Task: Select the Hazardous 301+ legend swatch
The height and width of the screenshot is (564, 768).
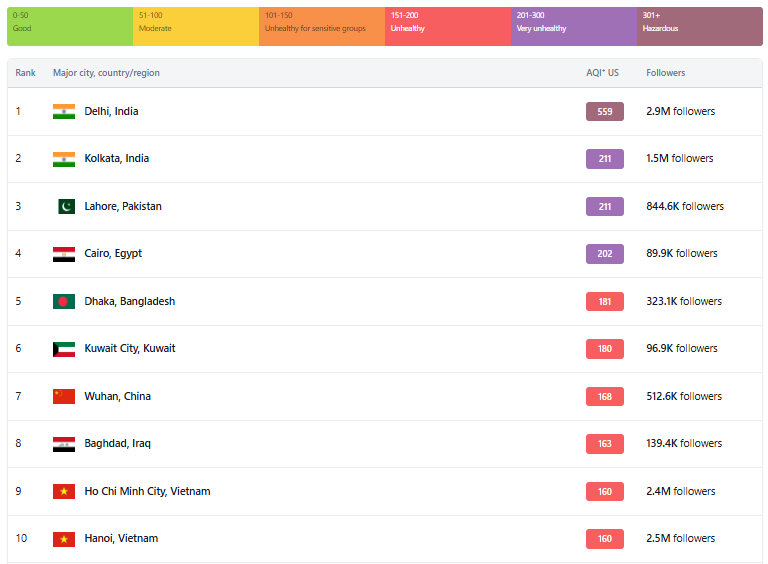Action: [699, 26]
